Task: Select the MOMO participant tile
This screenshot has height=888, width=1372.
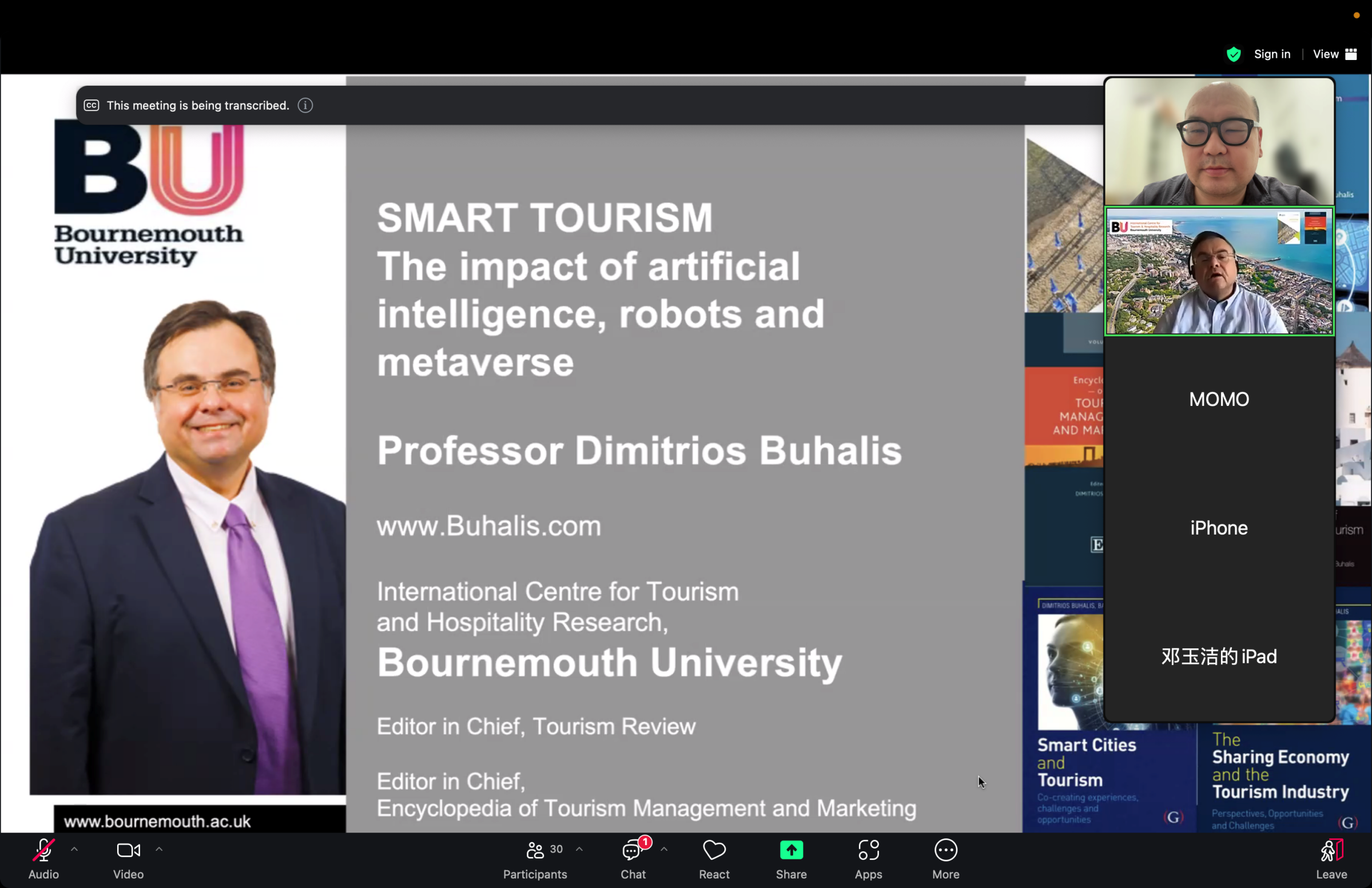Action: coord(1219,399)
